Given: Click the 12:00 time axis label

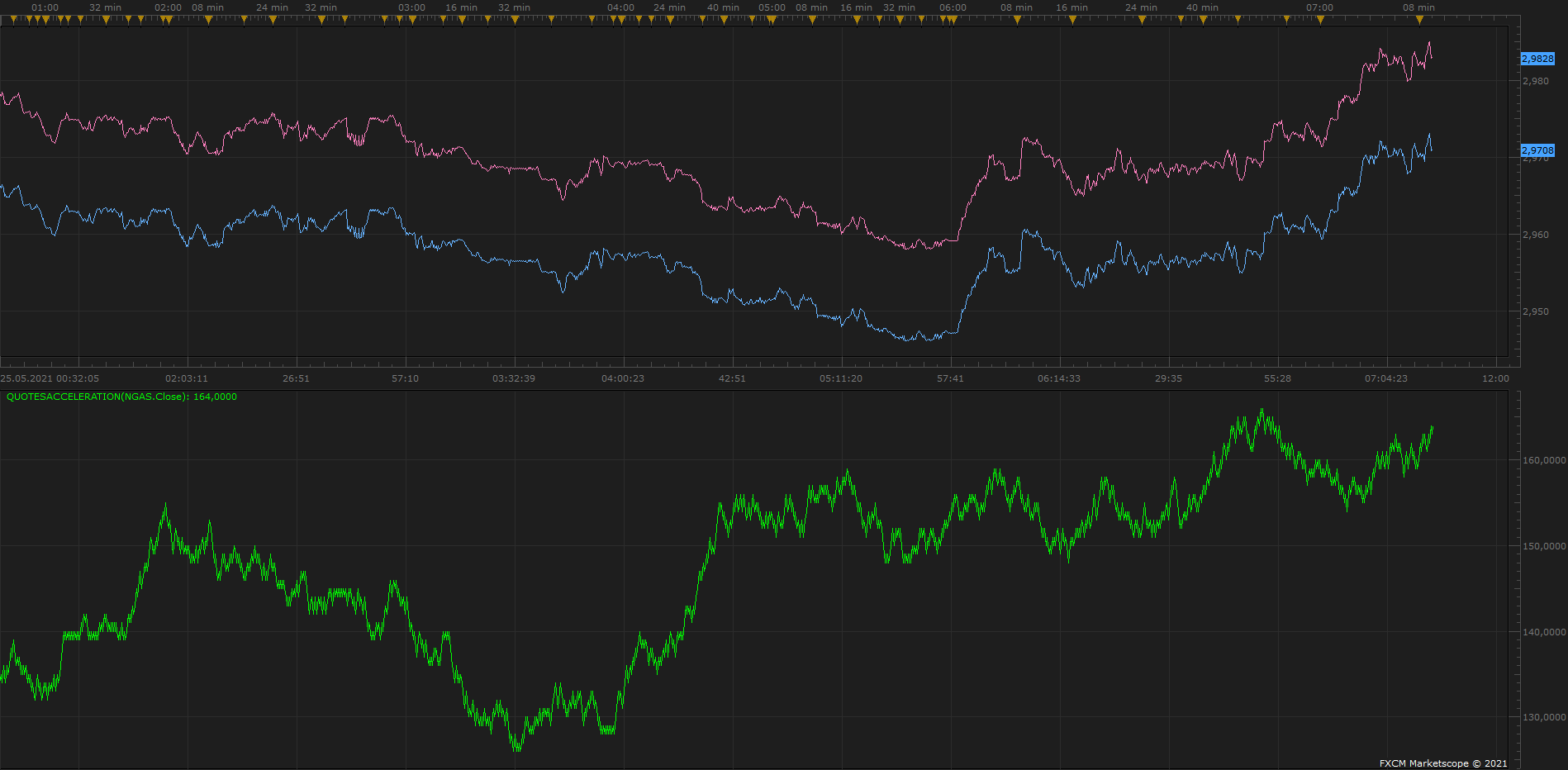Looking at the screenshot, I should [1495, 378].
